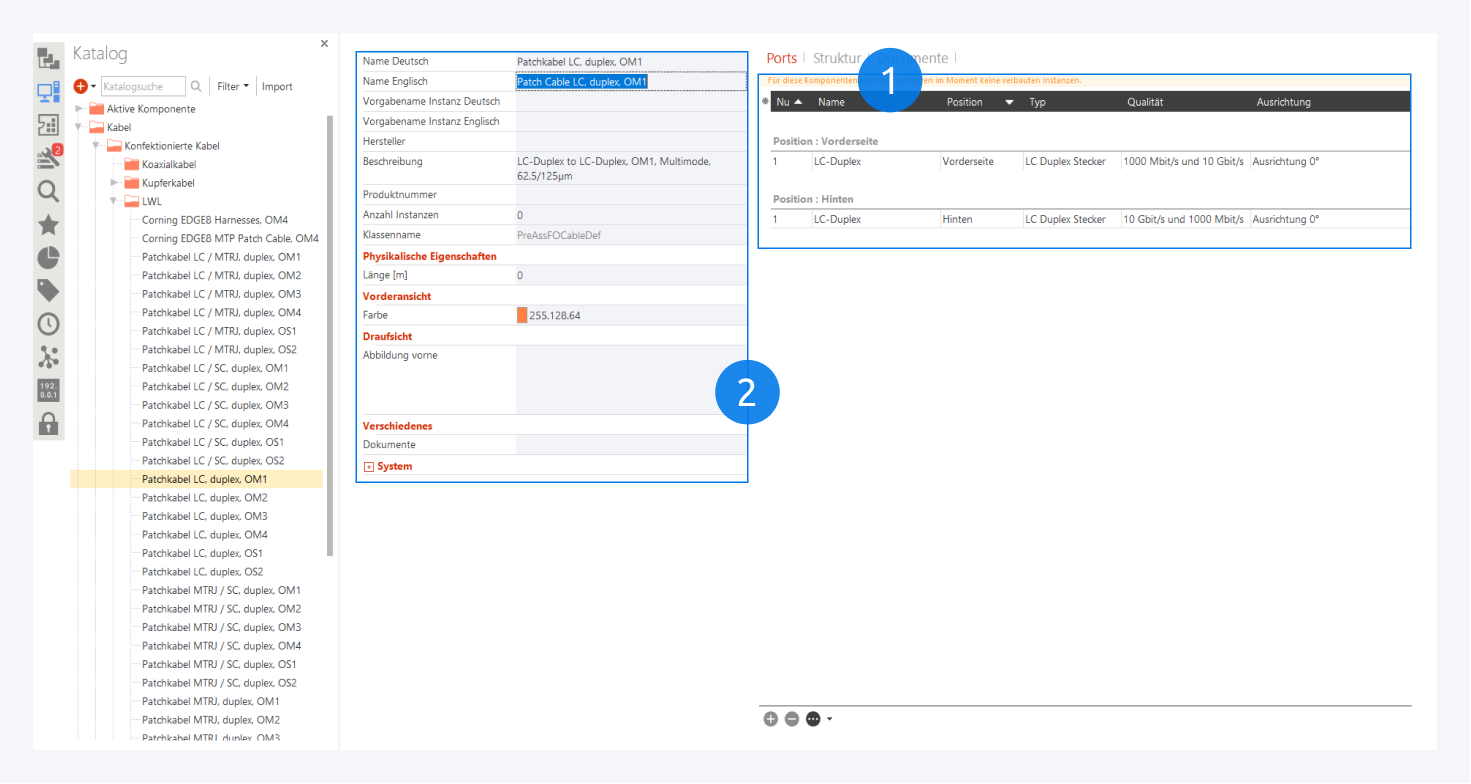Image resolution: width=1471 pixels, height=784 pixels.
Task: Expand the System property section
Action: [369, 467]
